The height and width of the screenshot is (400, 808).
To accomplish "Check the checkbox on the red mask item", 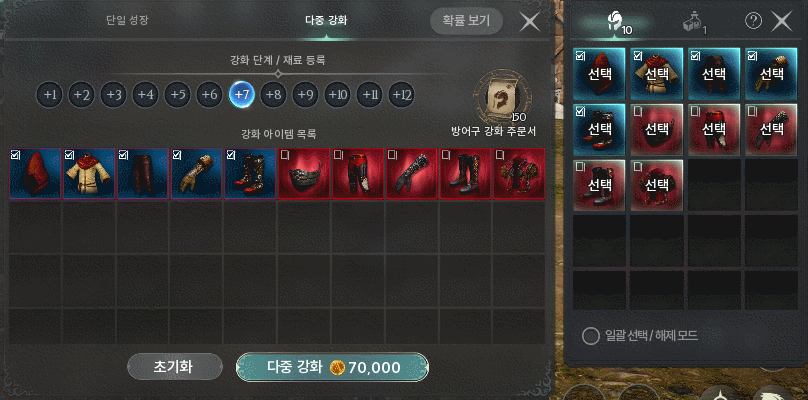I will click(283, 154).
